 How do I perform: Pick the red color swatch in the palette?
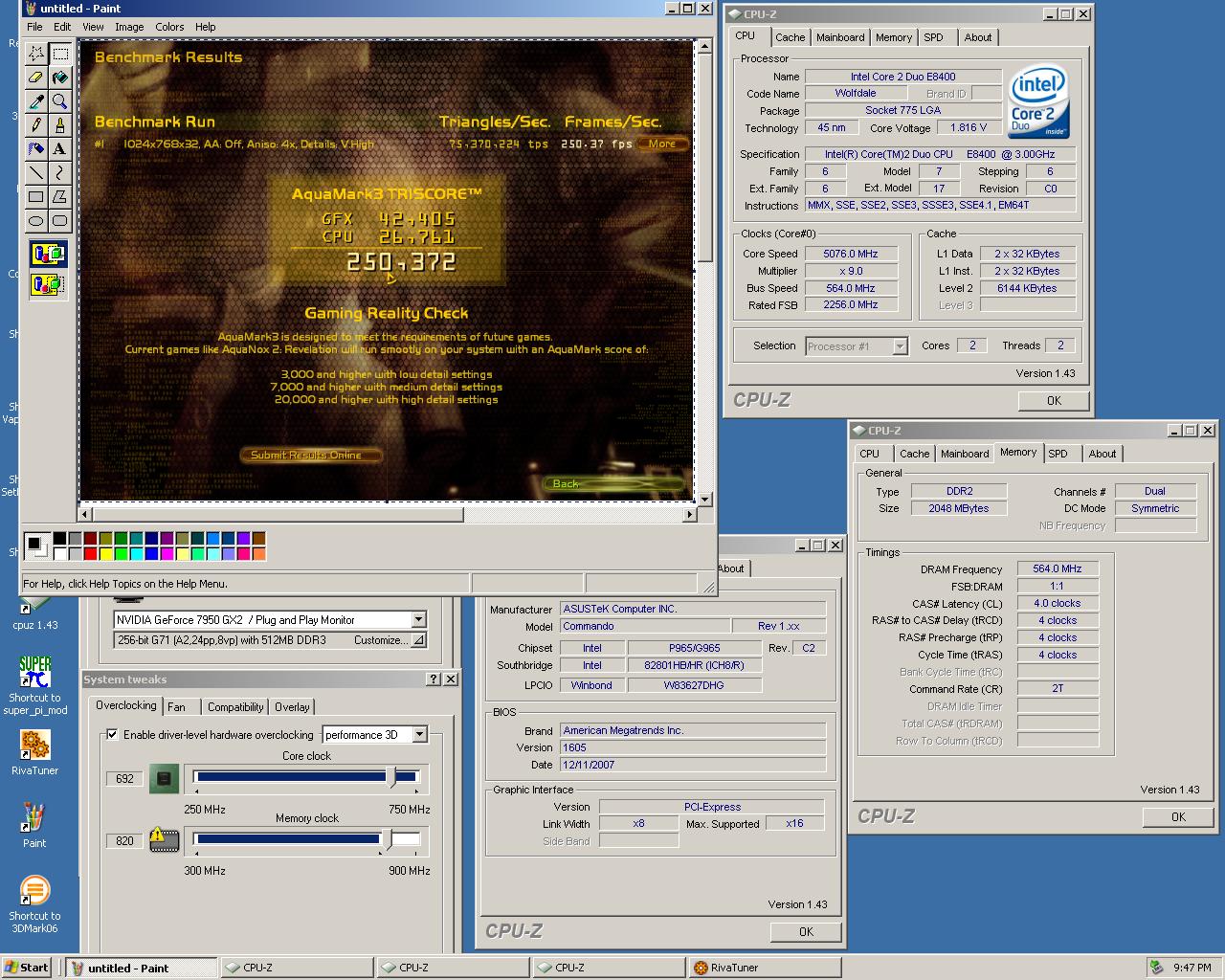90,553
